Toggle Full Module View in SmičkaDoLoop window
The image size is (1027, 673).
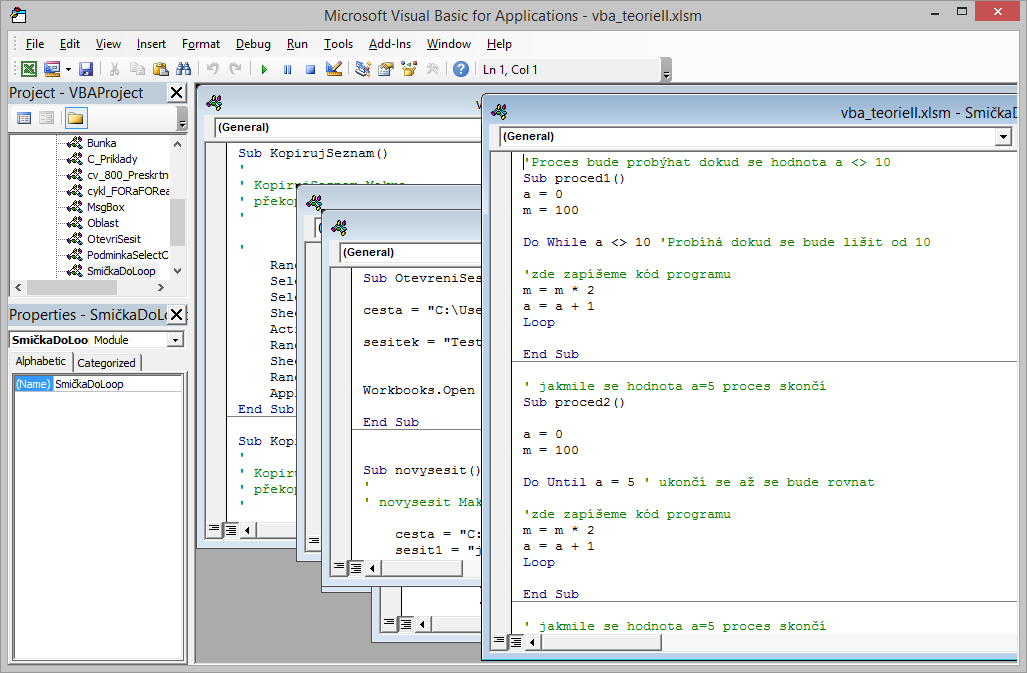(x=516, y=642)
